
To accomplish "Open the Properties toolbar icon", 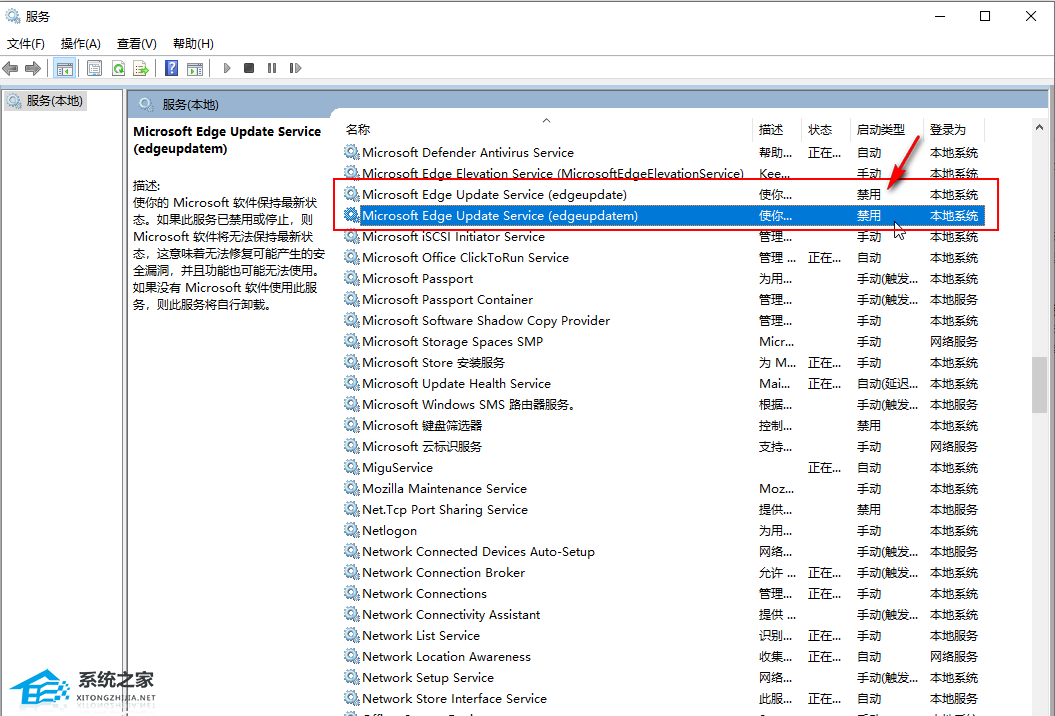I will click(x=94, y=68).
